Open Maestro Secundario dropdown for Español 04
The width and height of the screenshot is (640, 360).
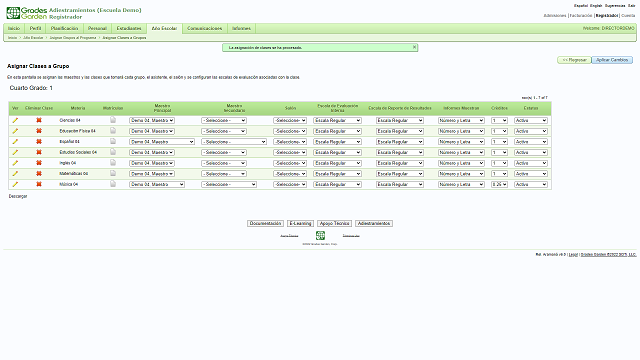[x=234, y=142]
